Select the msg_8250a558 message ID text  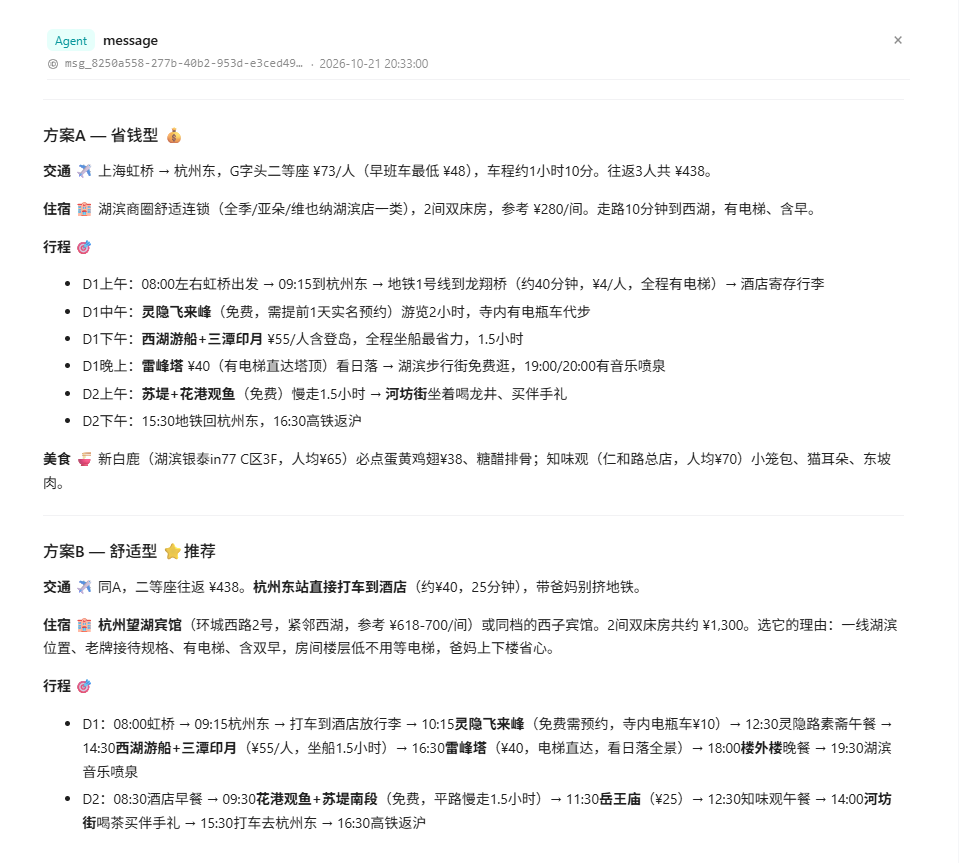183,64
